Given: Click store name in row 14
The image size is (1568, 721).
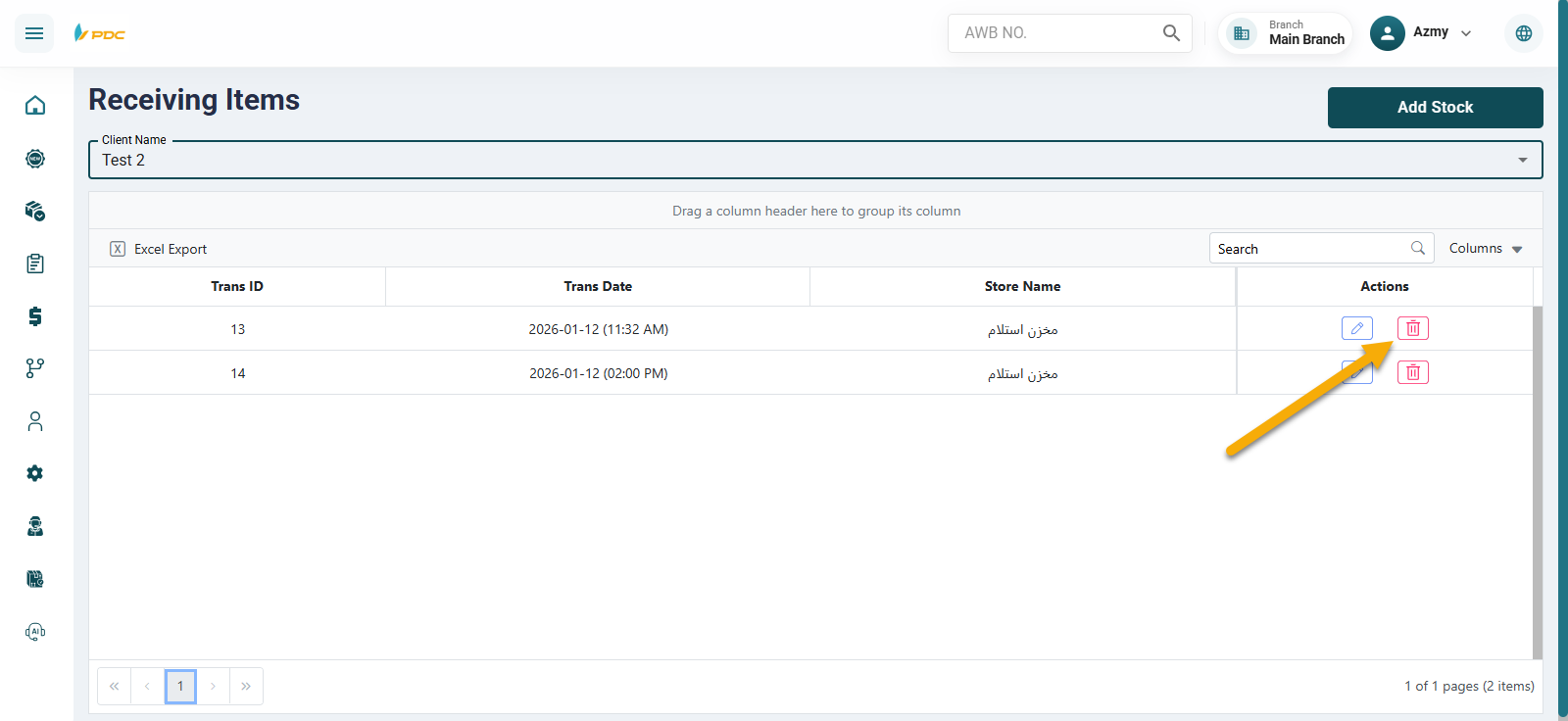Looking at the screenshot, I should tap(1023, 374).
